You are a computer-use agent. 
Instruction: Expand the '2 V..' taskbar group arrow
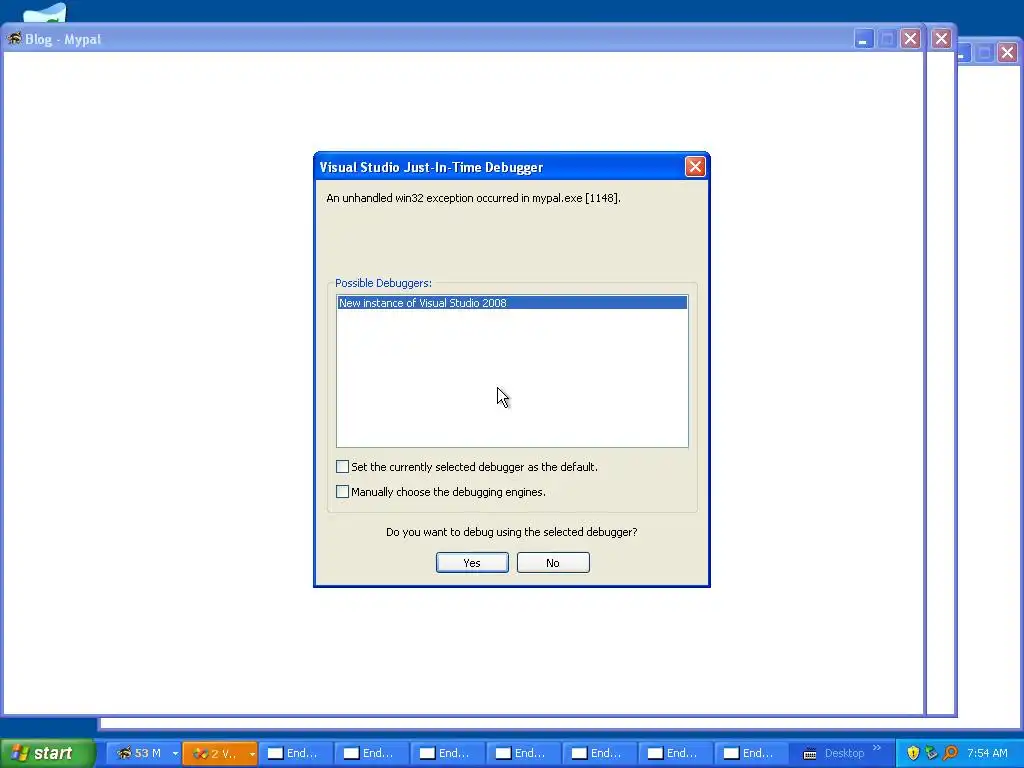(x=252, y=754)
